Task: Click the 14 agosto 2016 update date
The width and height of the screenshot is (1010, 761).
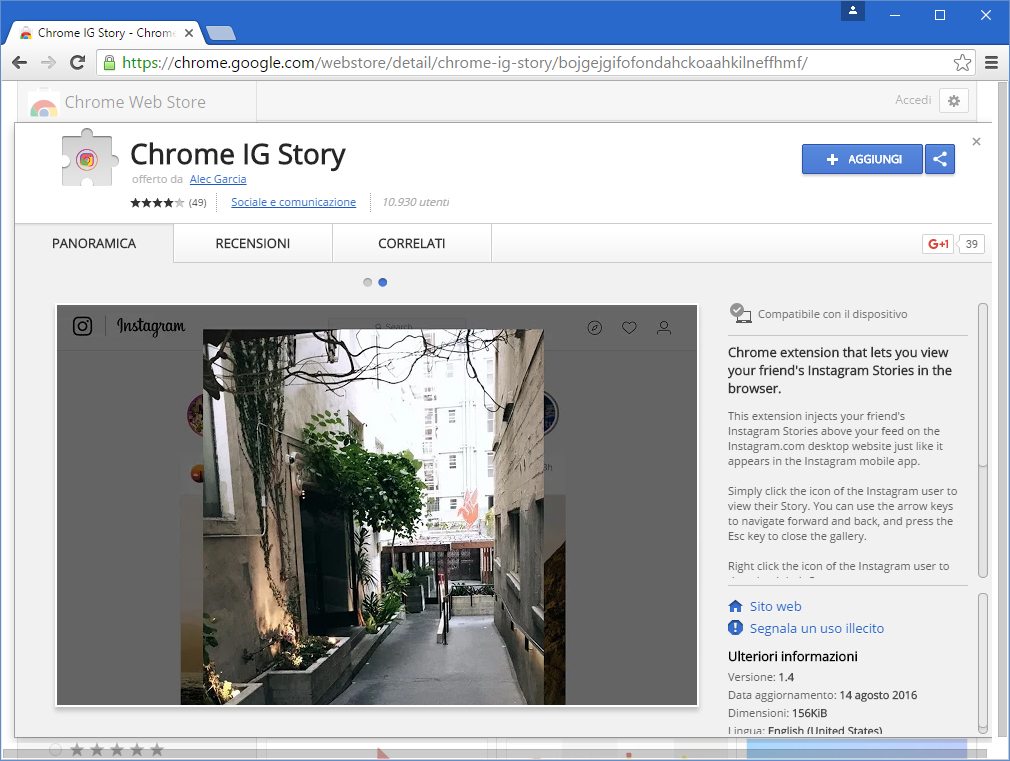Action: coord(878,695)
